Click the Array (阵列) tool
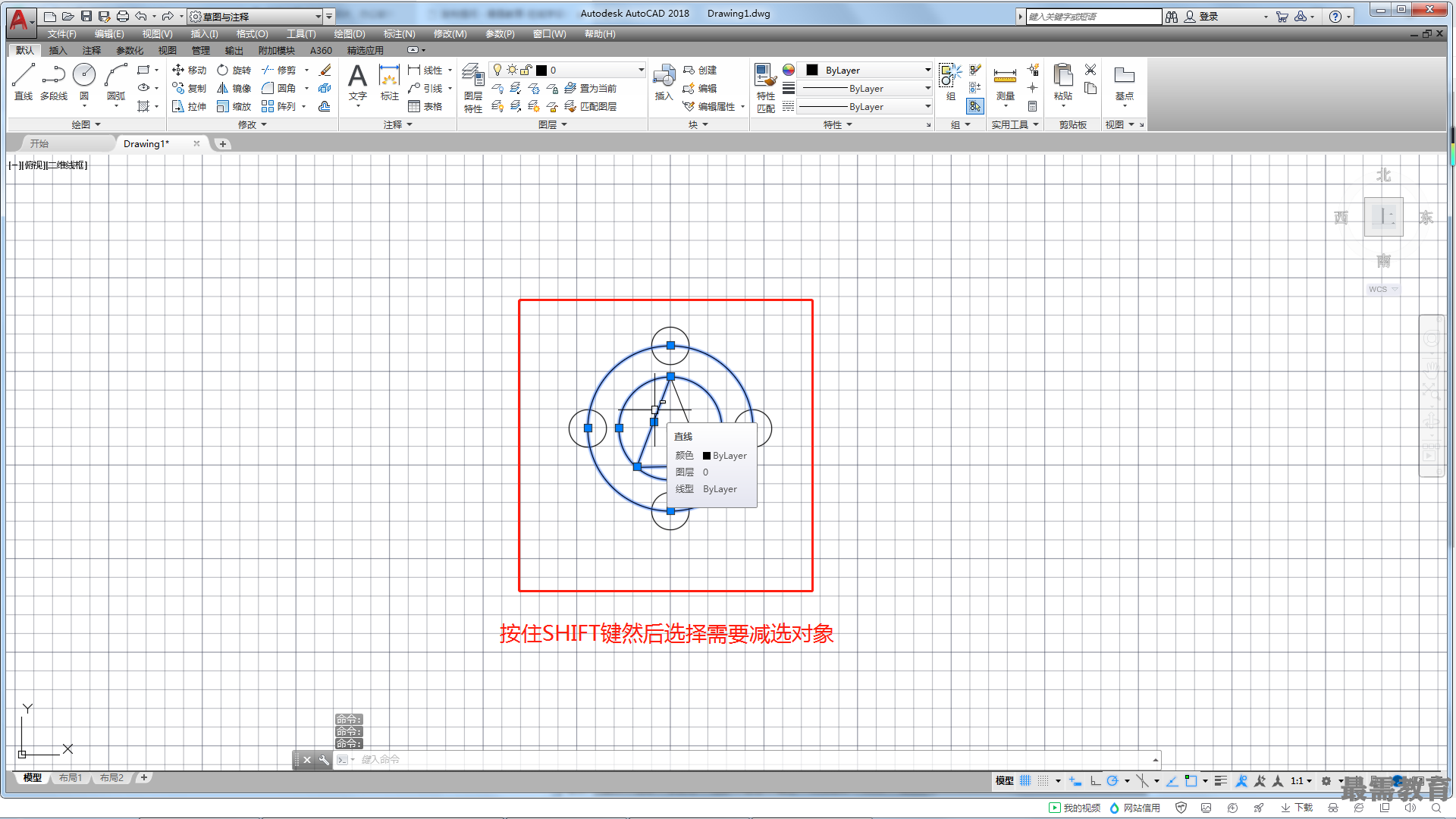 pos(278,106)
